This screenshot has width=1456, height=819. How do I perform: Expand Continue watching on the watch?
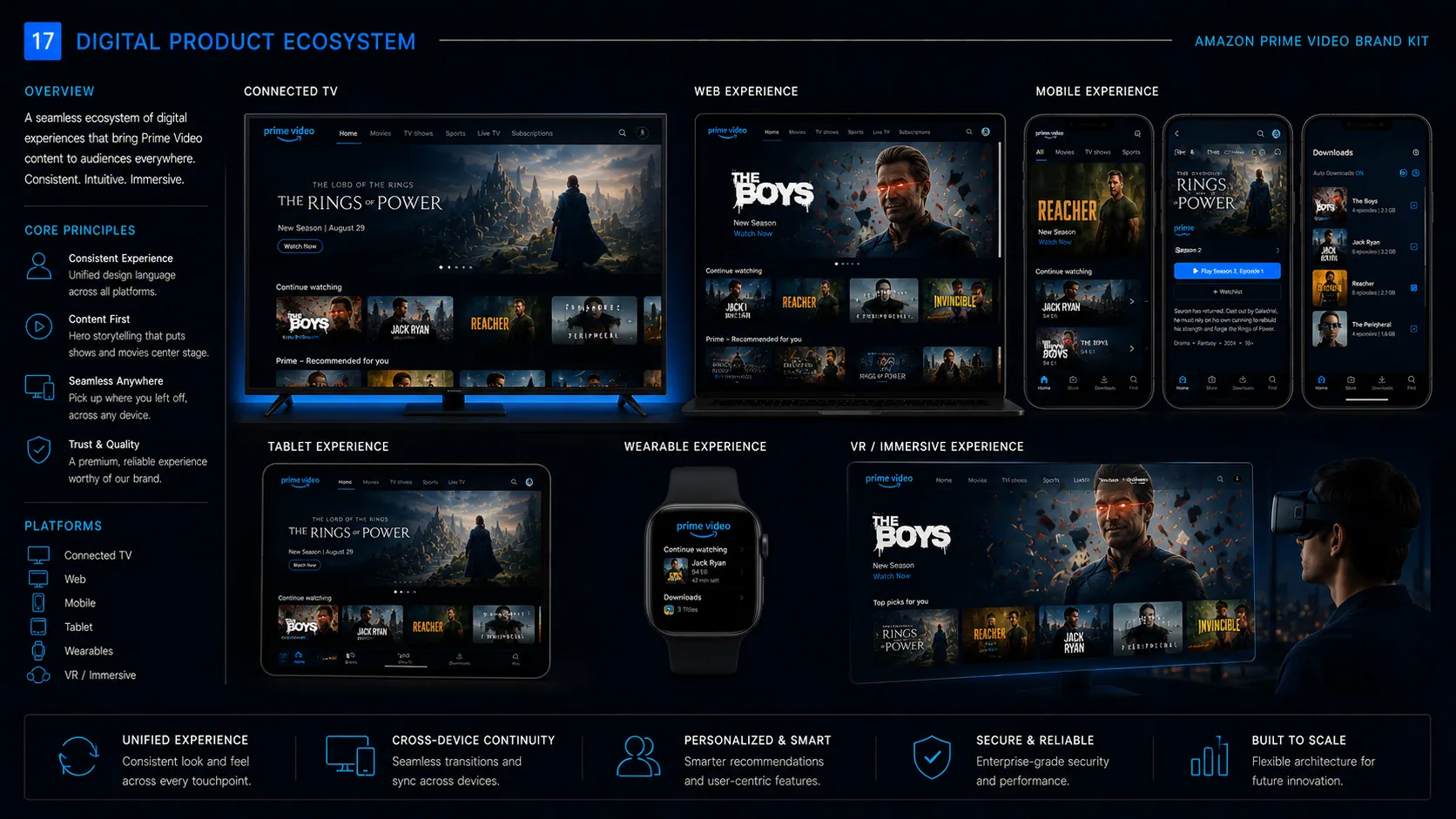click(x=741, y=550)
